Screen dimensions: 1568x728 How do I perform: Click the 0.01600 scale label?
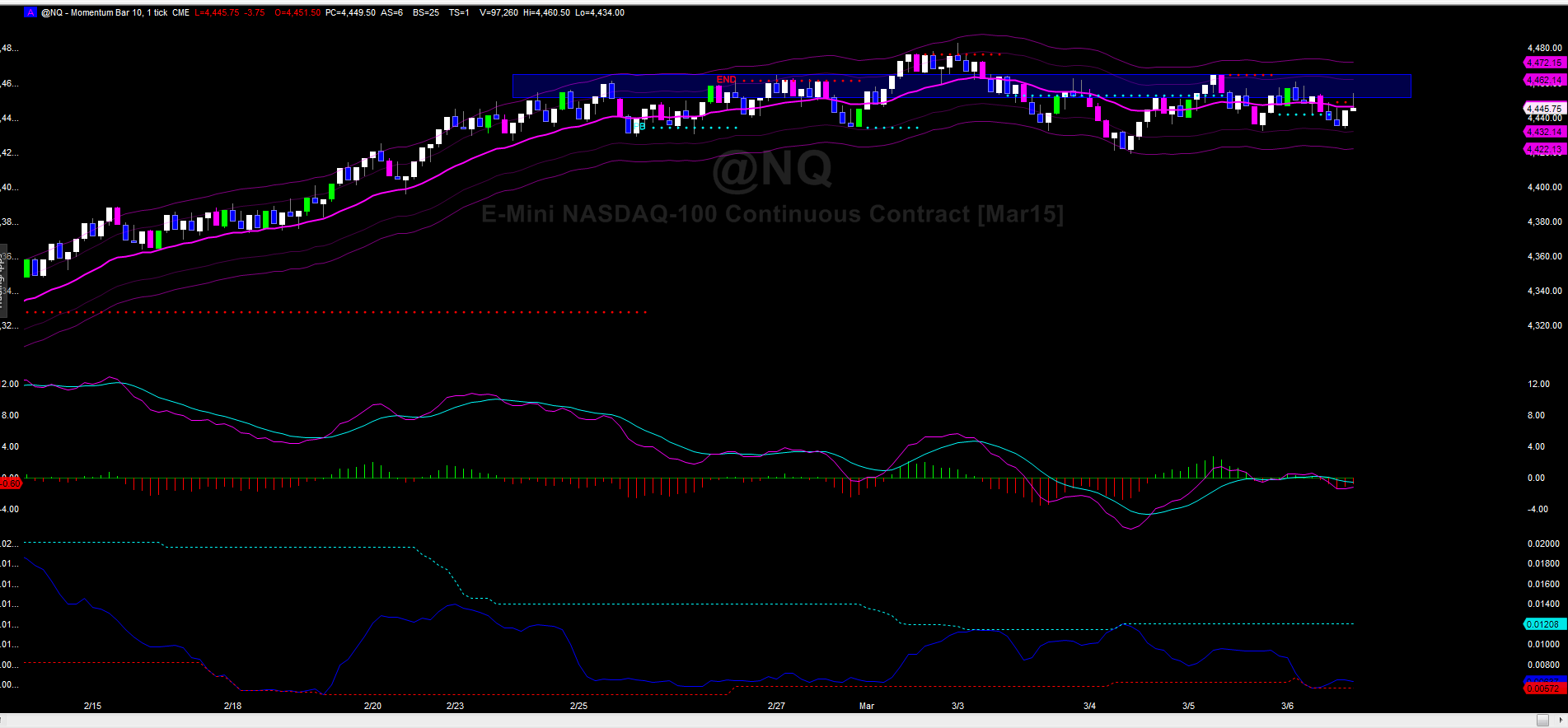[1543, 584]
